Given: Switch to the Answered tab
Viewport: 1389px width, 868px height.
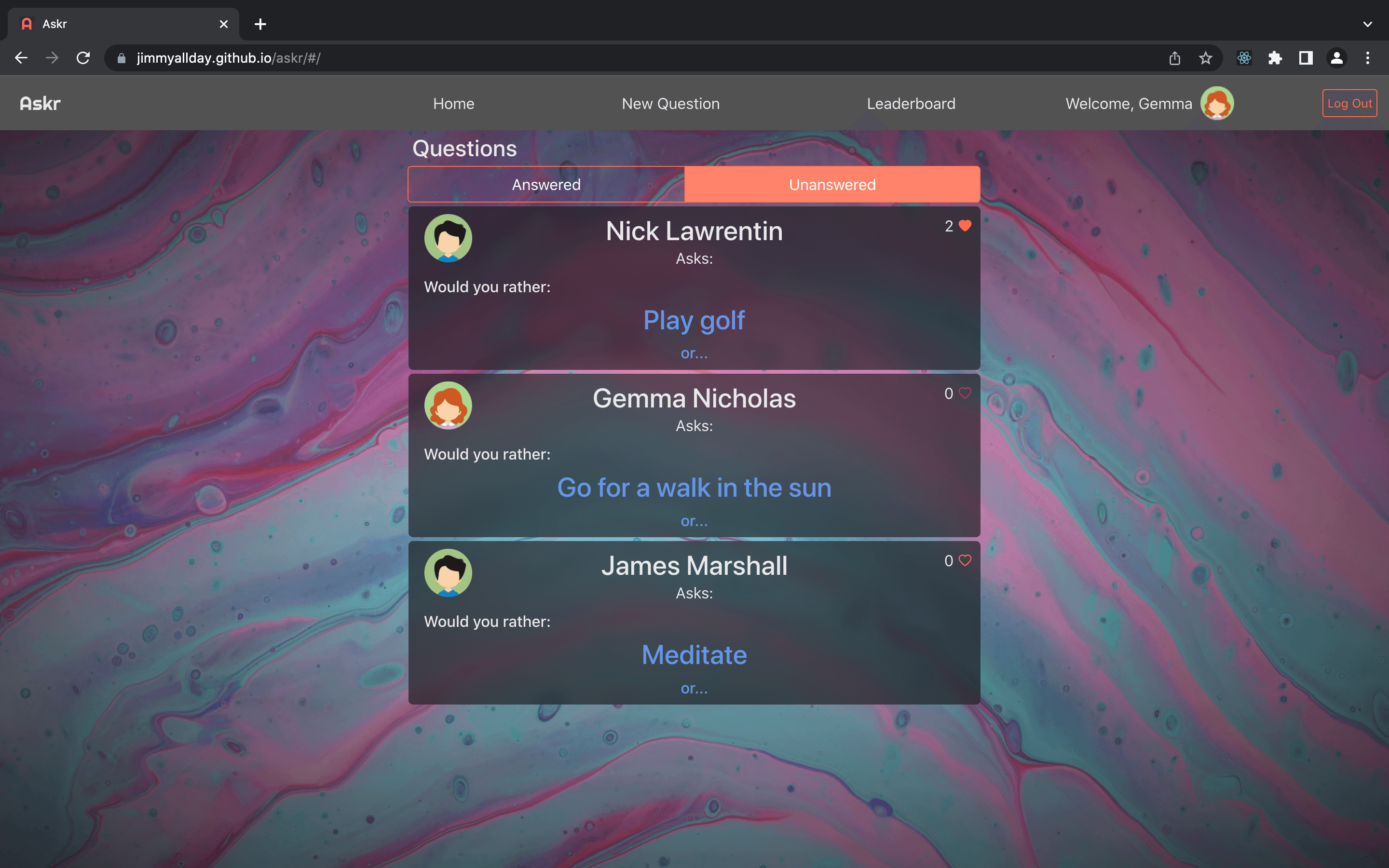Looking at the screenshot, I should [x=546, y=184].
